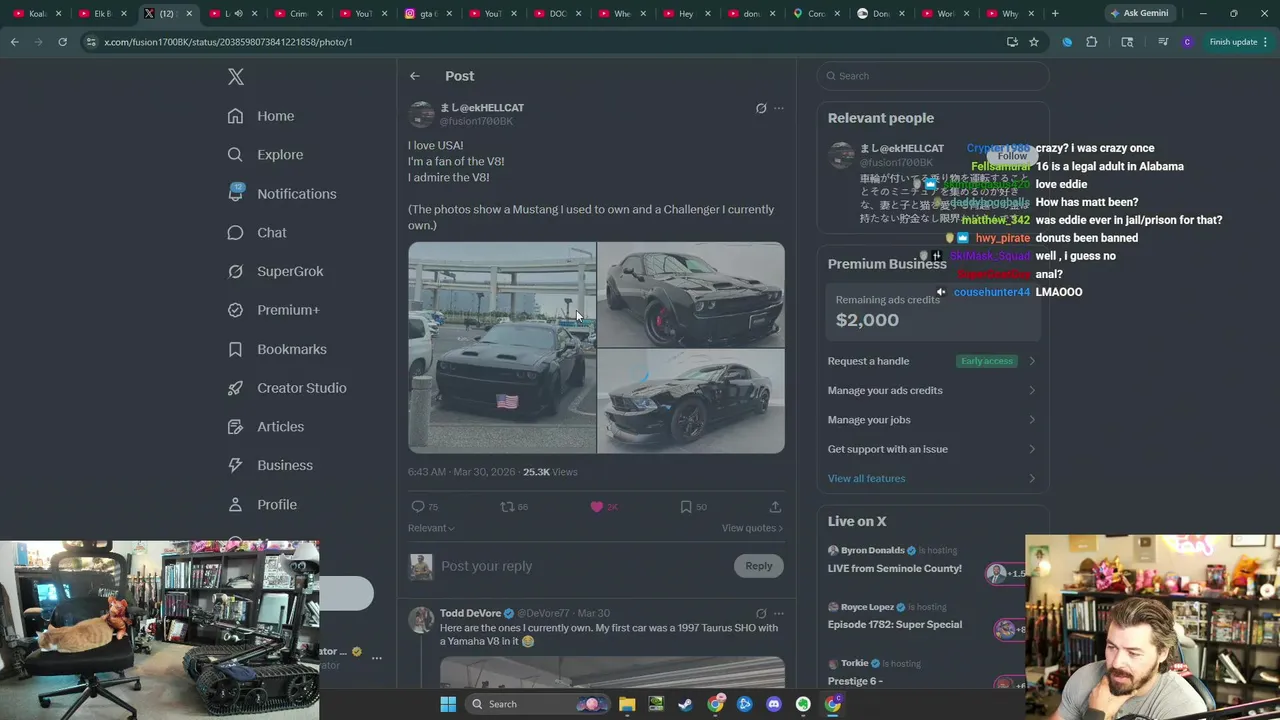Open Chrome extensions puzzle icon
1280x720 pixels.
coord(1091,42)
